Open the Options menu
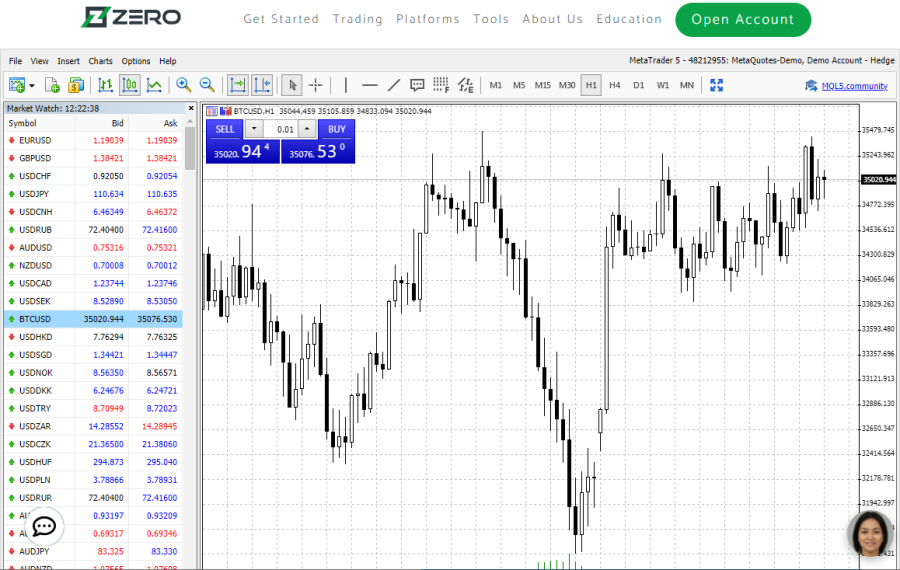 coord(135,61)
